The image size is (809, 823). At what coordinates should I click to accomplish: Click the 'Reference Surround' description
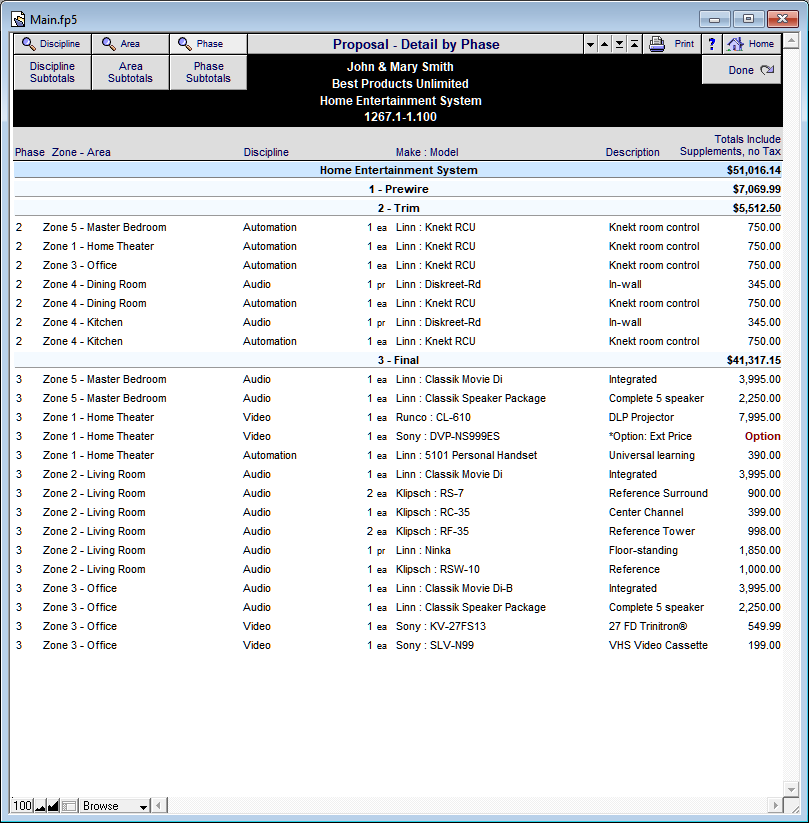coord(658,493)
